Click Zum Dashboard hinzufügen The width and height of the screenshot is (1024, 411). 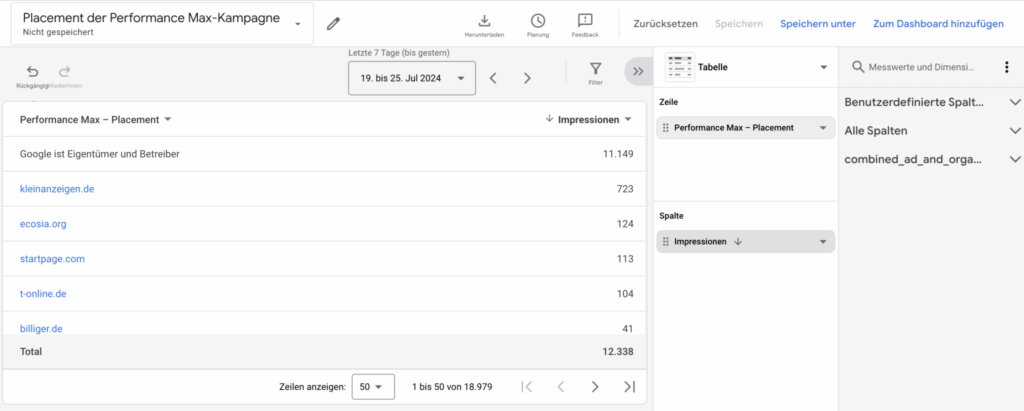[x=938, y=24]
